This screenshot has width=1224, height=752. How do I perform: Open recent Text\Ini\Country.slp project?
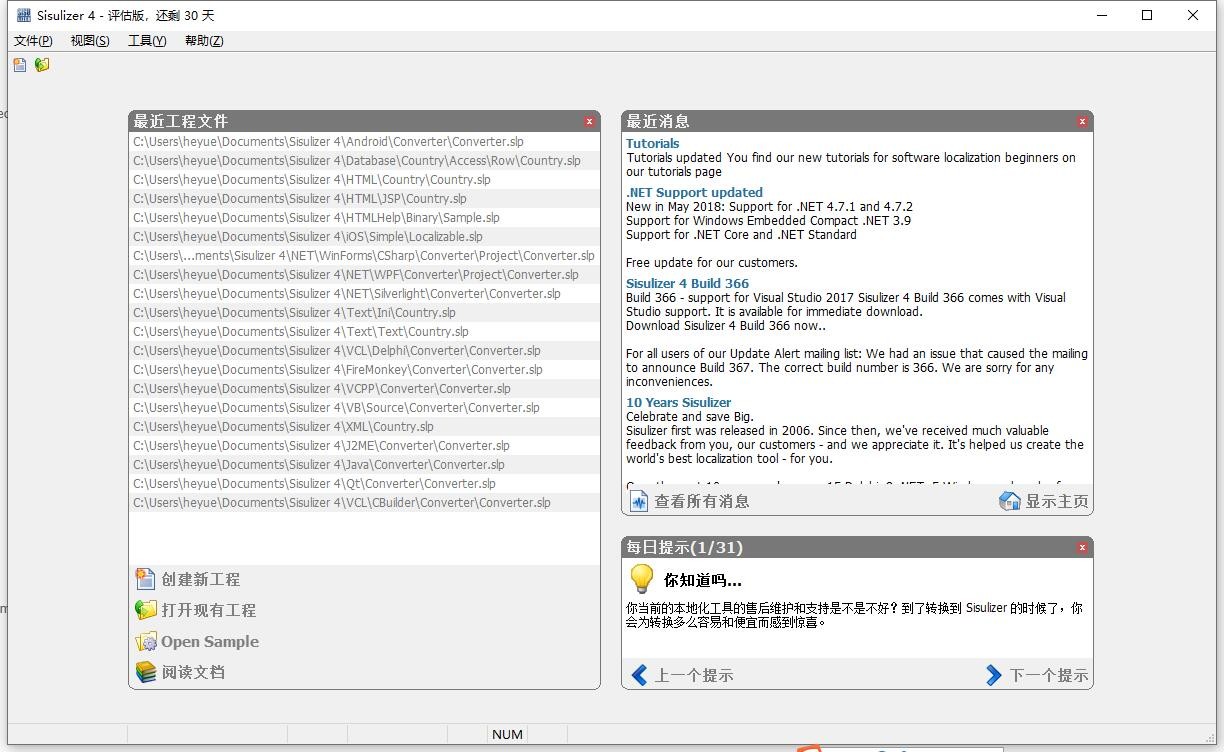point(365,312)
